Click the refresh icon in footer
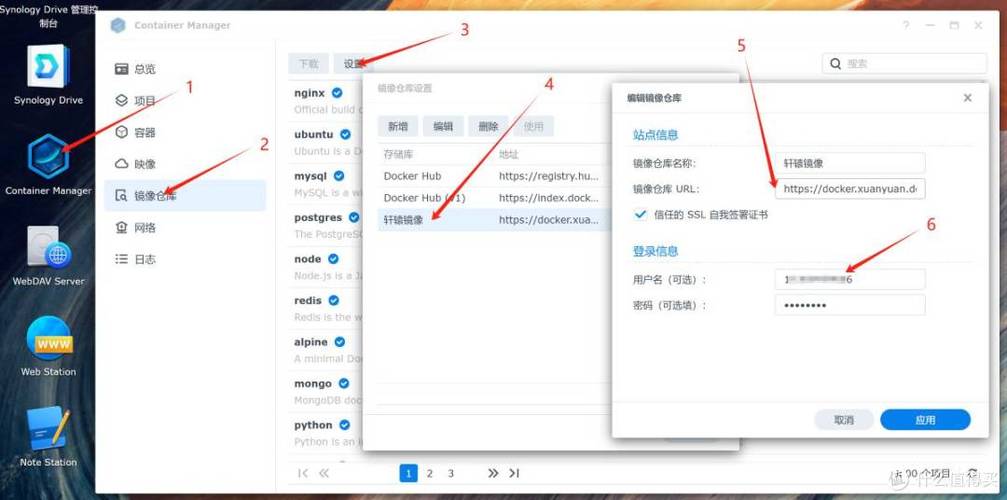Image resolution: width=1007 pixels, height=500 pixels. [x=973, y=473]
